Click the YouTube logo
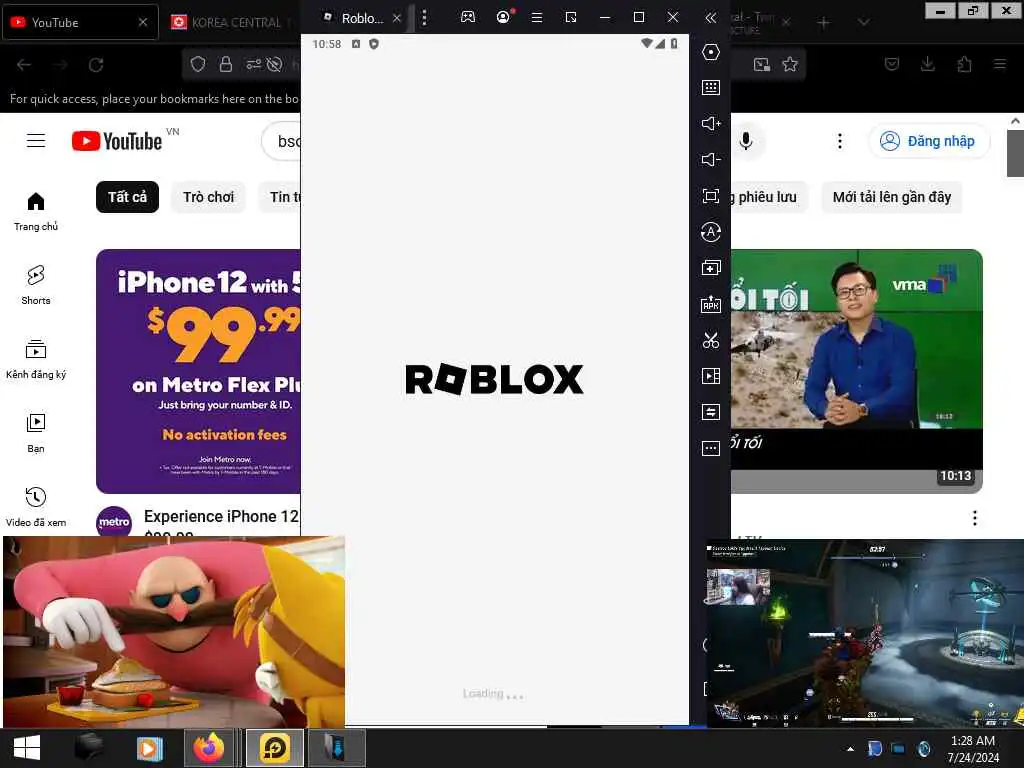The height and width of the screenshot is (768, 1024). pos(117,141)
